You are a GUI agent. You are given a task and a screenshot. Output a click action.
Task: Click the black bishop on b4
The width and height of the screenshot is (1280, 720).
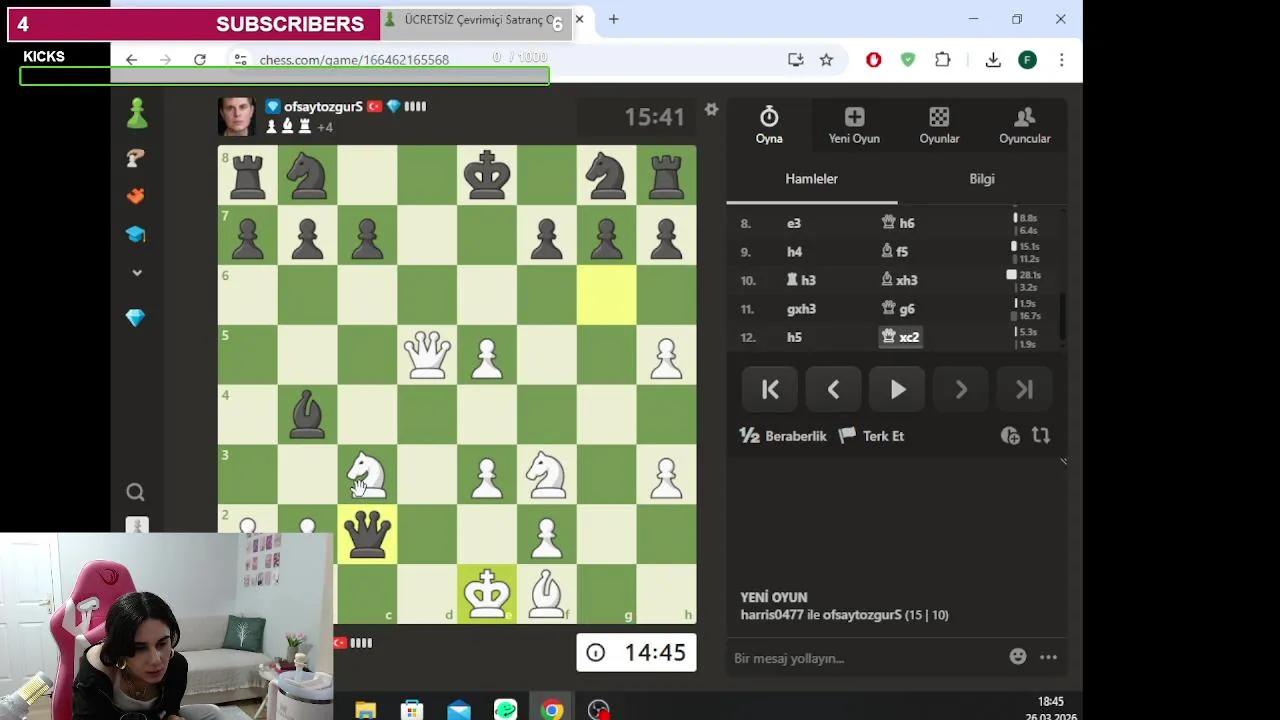pyautogui.click(x=307, y=414)
